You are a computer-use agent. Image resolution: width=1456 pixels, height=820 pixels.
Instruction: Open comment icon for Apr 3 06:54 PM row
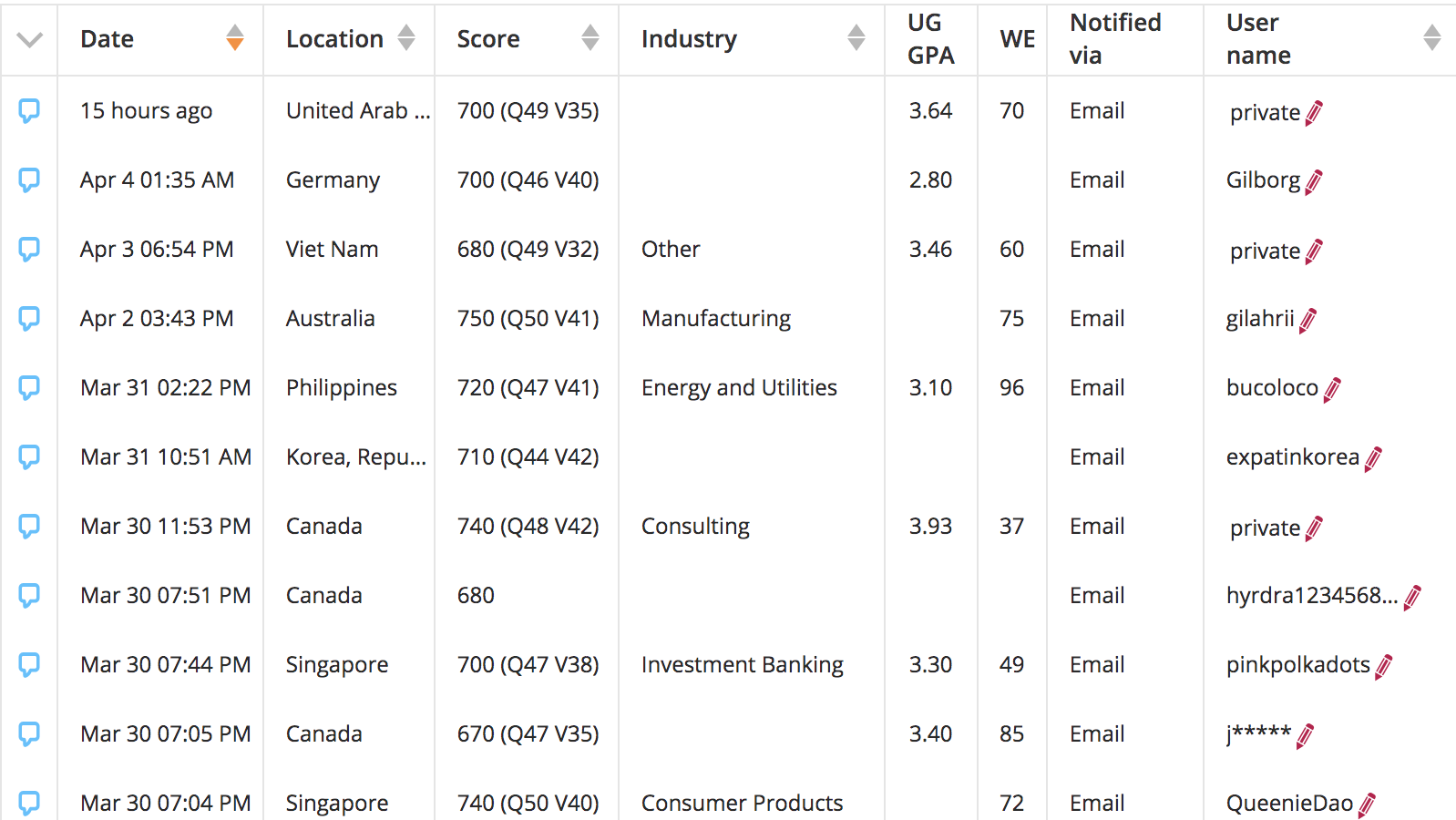pyautogui.click(x=29, y=250)
